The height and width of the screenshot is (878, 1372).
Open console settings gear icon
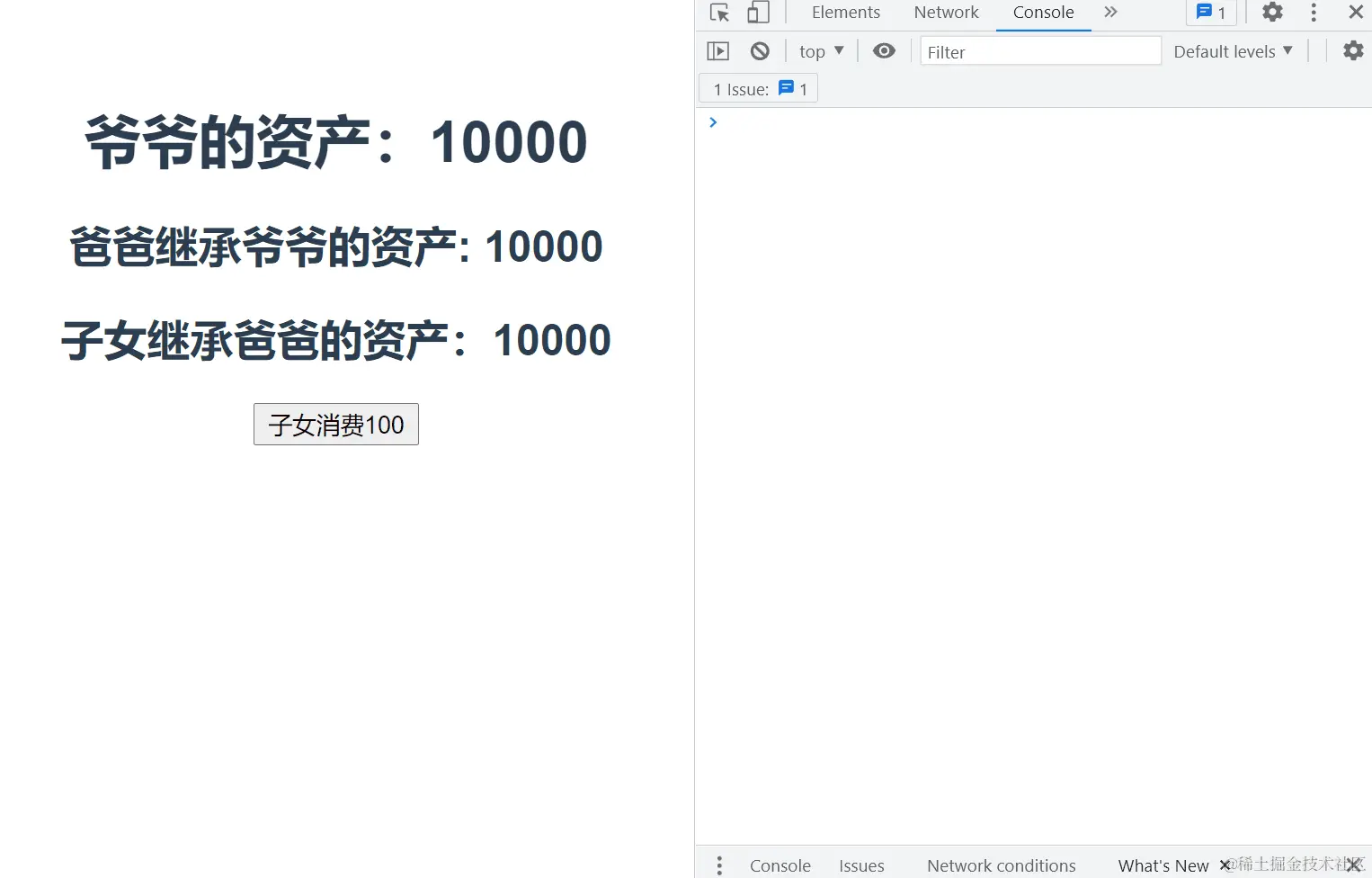tap(1353, 51)
